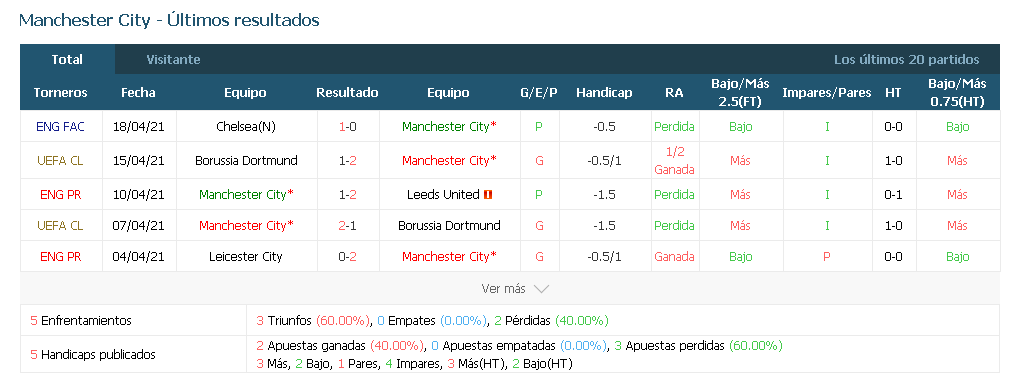Open the Ver más text link
The image size is (1017, 383).
[x=503, y=289]
